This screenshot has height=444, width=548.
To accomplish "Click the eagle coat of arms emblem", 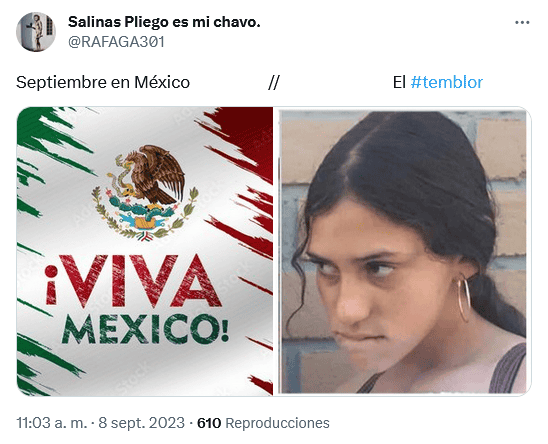I will pyautogui.click(x=145, y=192).
